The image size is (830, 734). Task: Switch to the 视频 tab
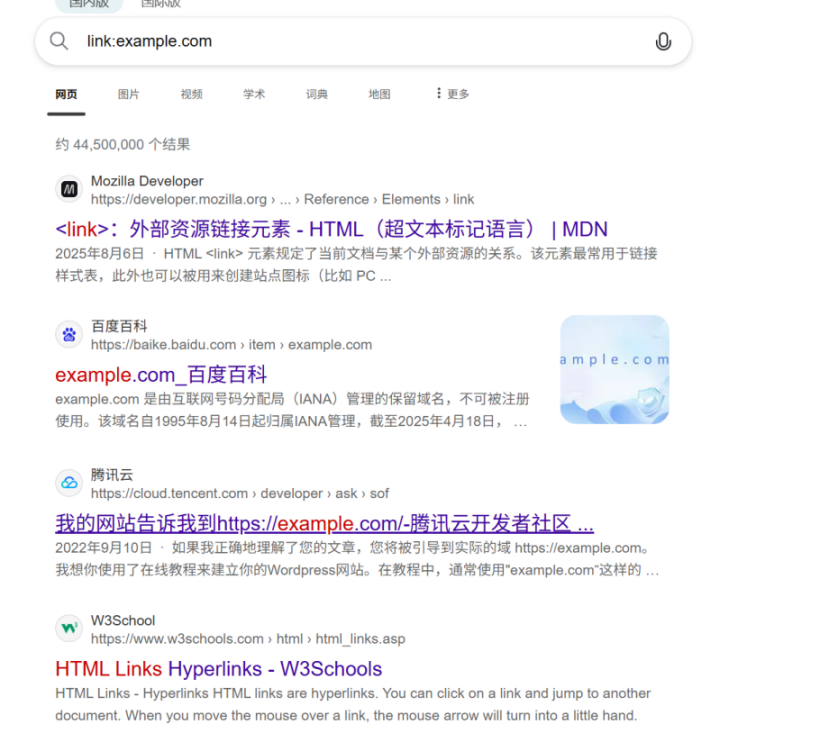click(x=192, y=94)
